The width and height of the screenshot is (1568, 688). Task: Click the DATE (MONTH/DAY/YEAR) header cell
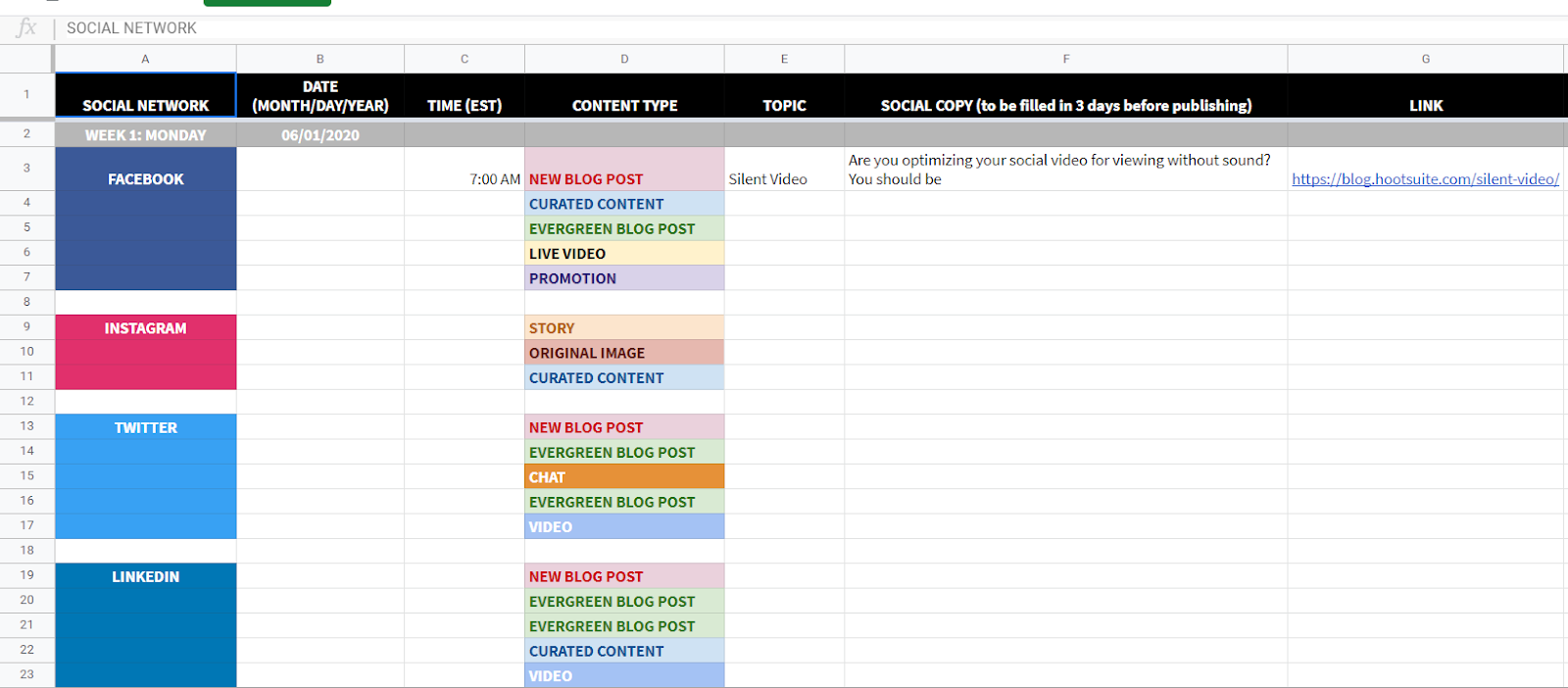(x=320, y=95)
